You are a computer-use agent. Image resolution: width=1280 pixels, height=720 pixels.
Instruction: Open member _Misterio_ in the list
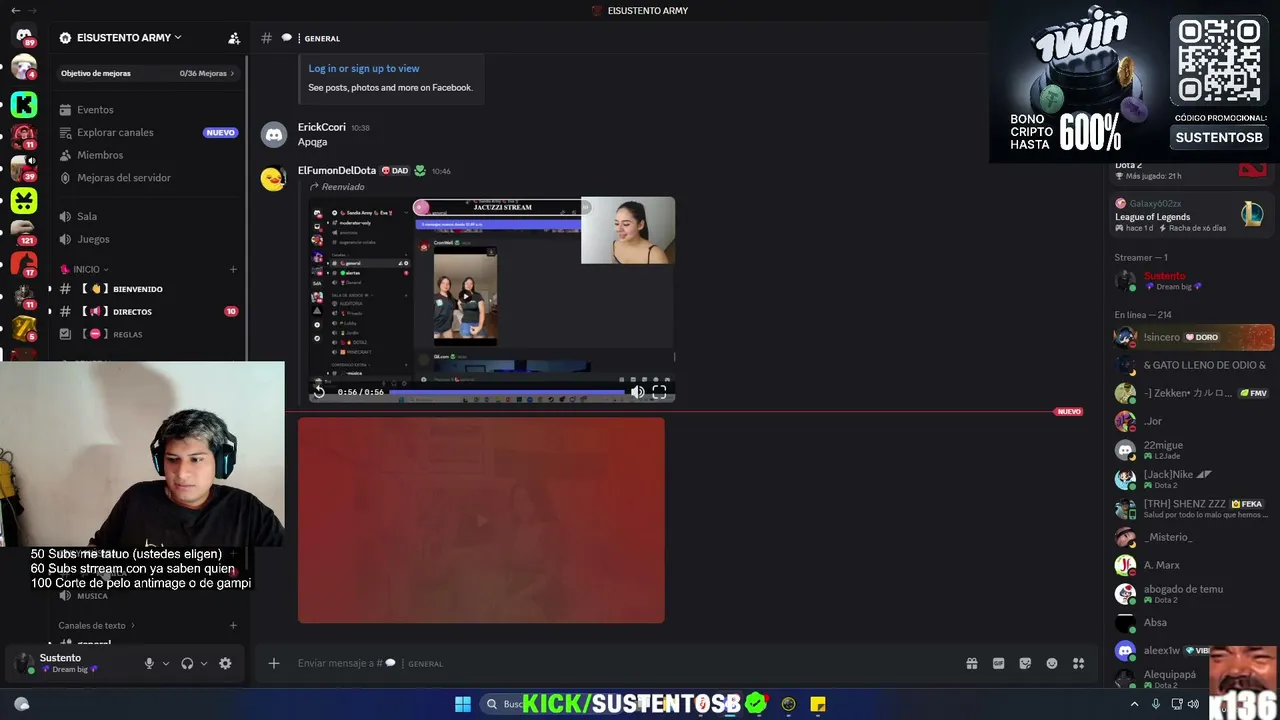1190,537
